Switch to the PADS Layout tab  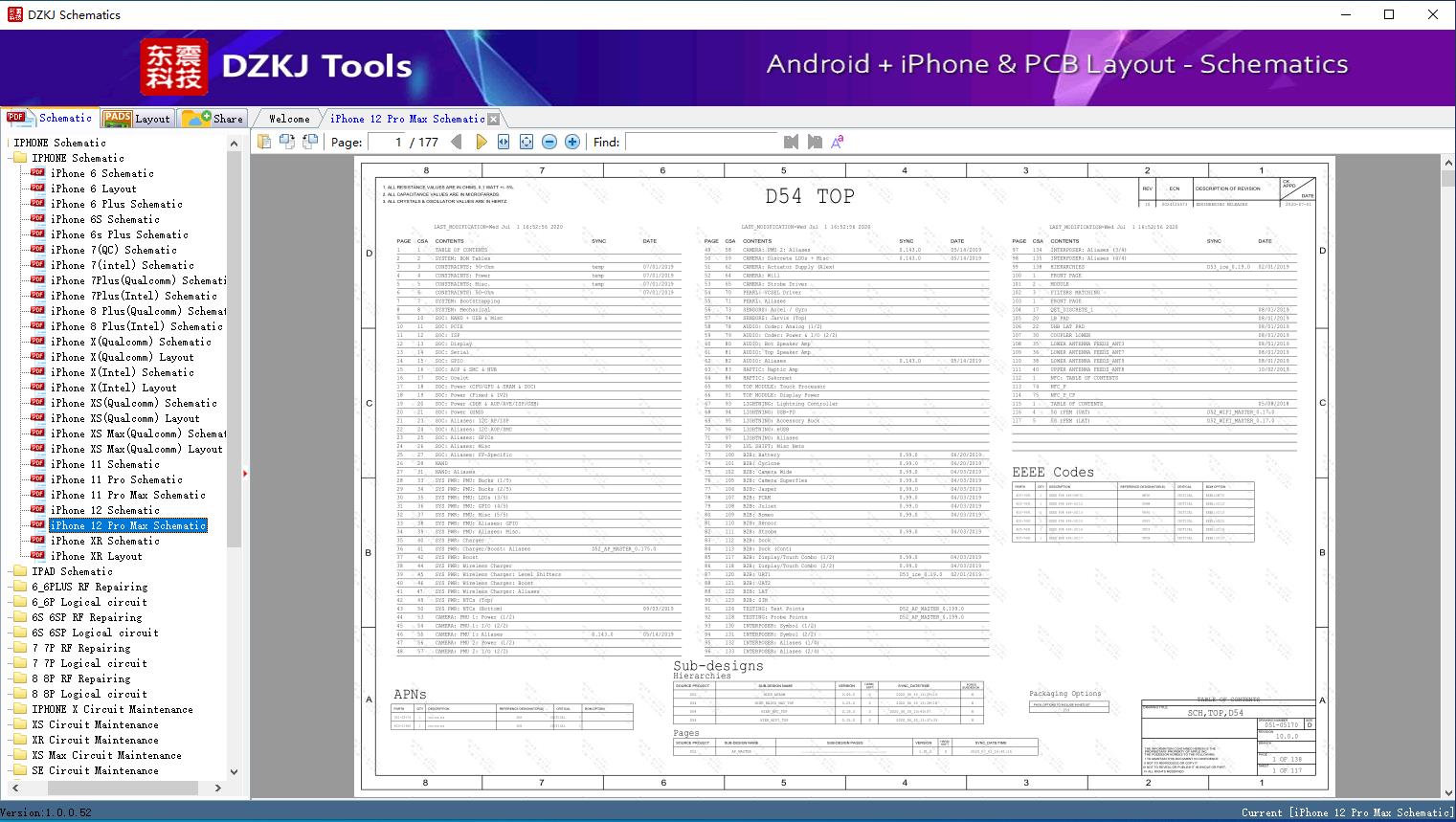pyautogui.click(x=137, y=119)
